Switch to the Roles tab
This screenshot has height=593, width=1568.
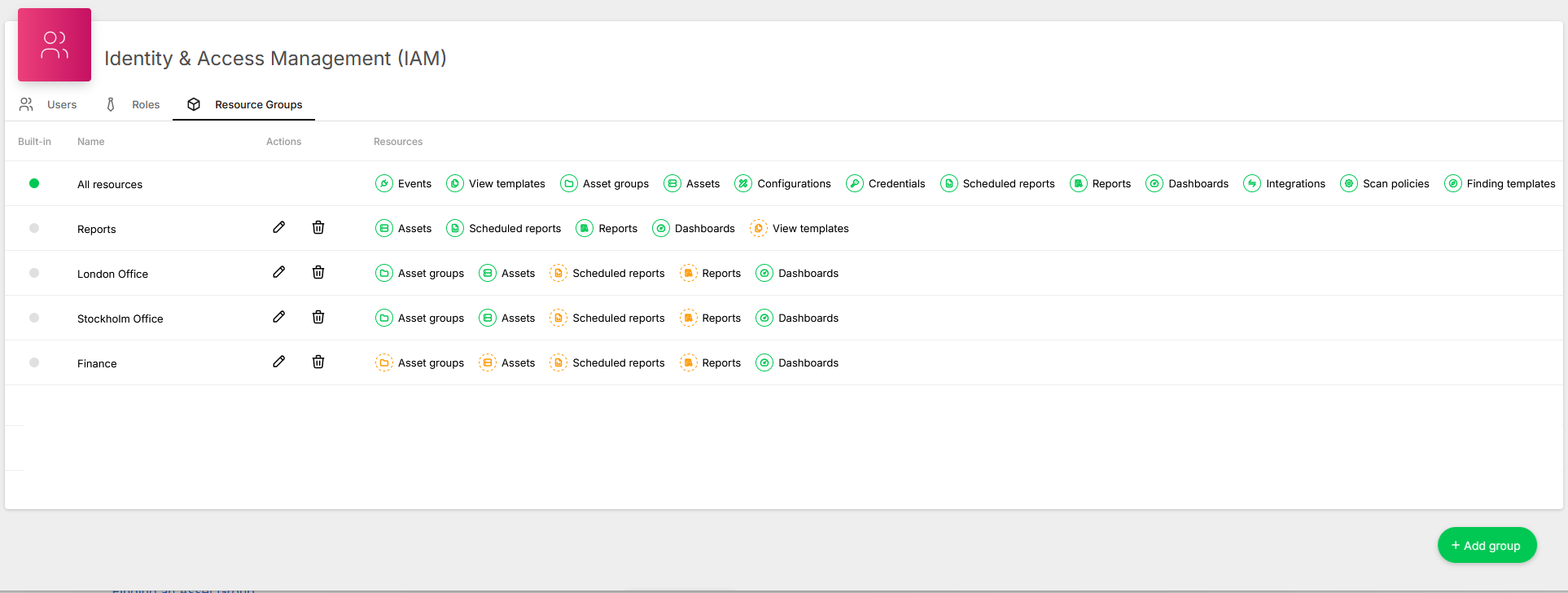[133, 104]
